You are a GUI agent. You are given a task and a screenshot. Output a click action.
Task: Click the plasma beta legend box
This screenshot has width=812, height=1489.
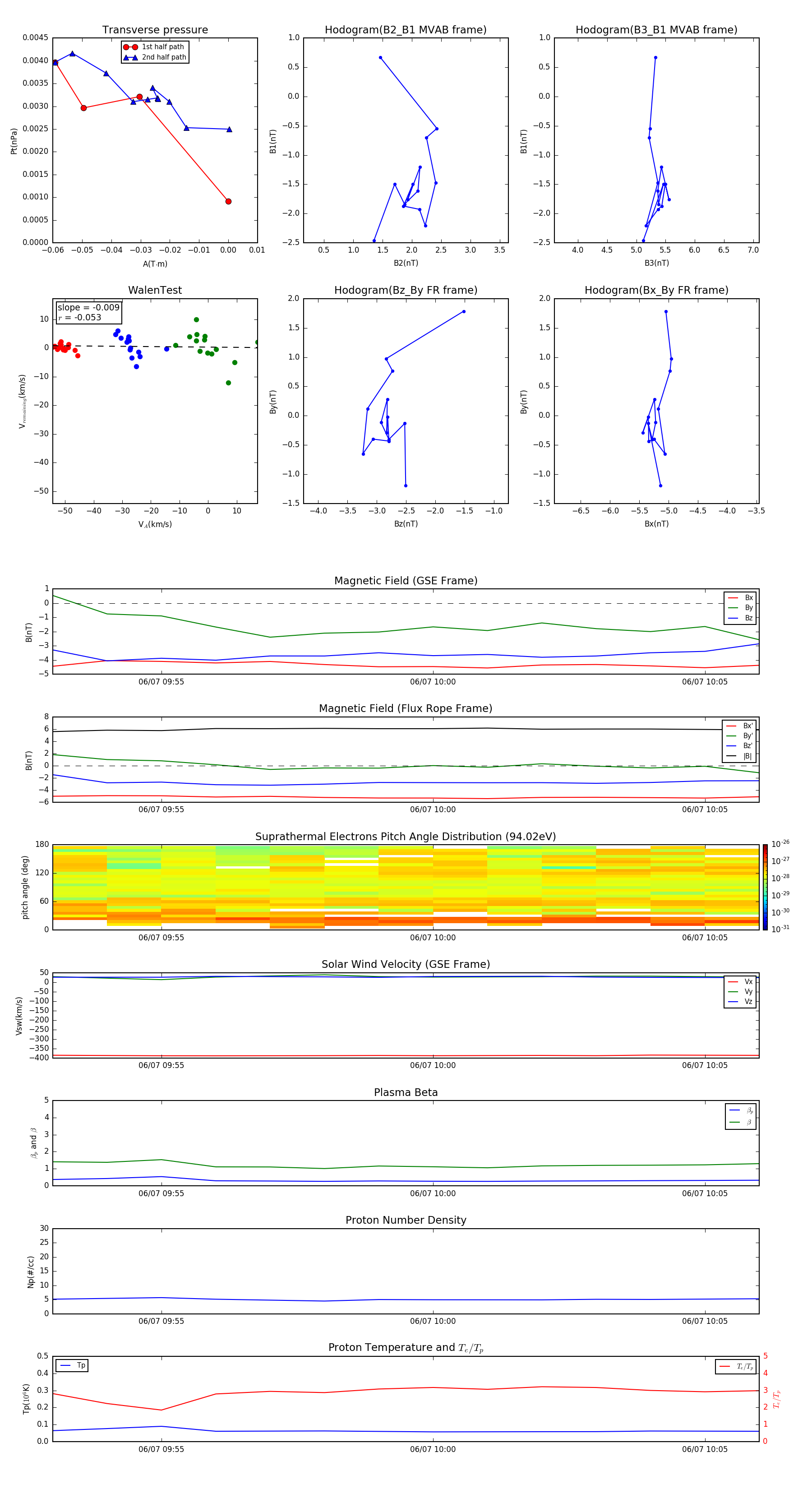coord(741,1116)
